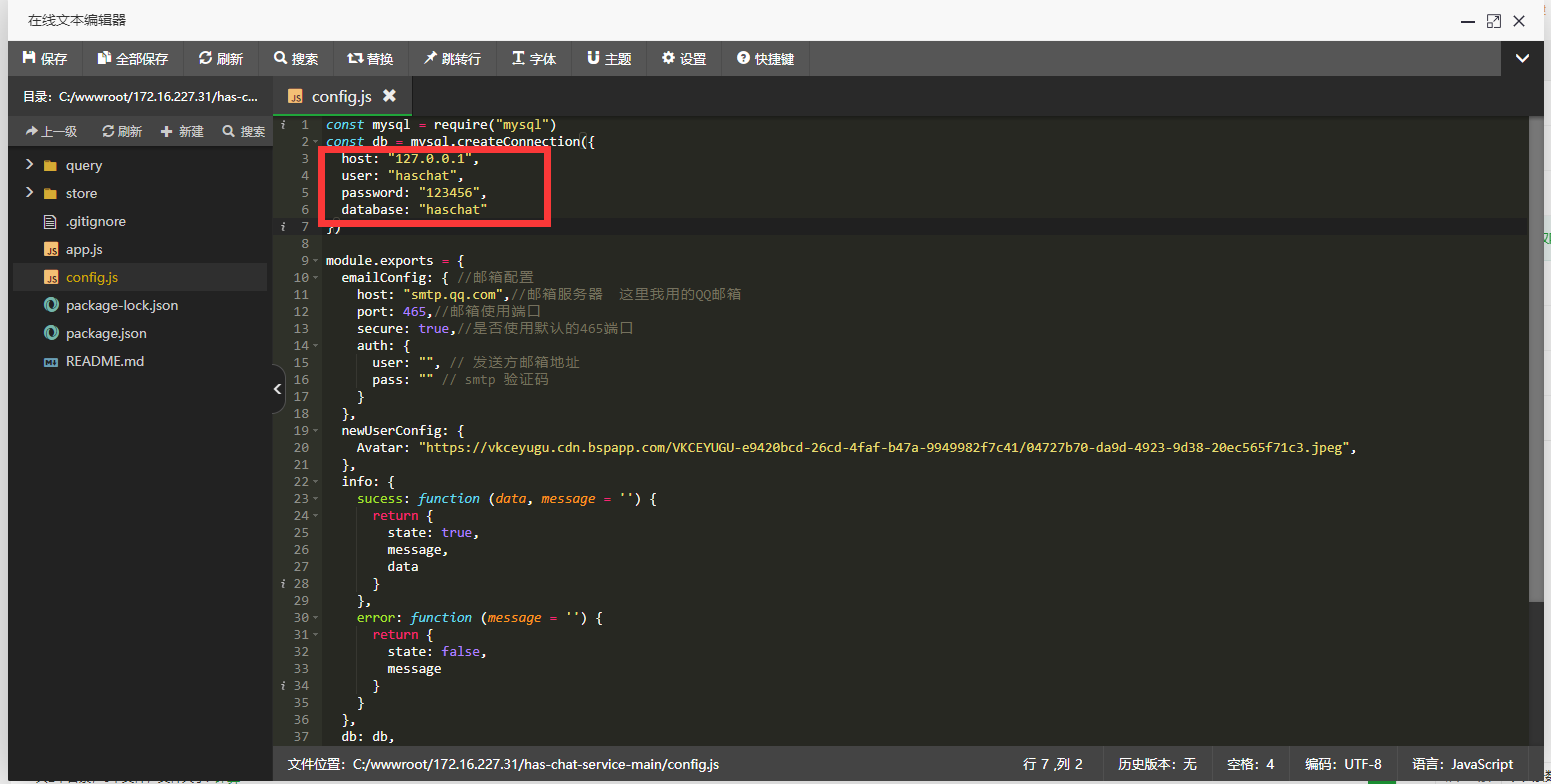Open the 主题 theme menu

[x=610, y=59]
